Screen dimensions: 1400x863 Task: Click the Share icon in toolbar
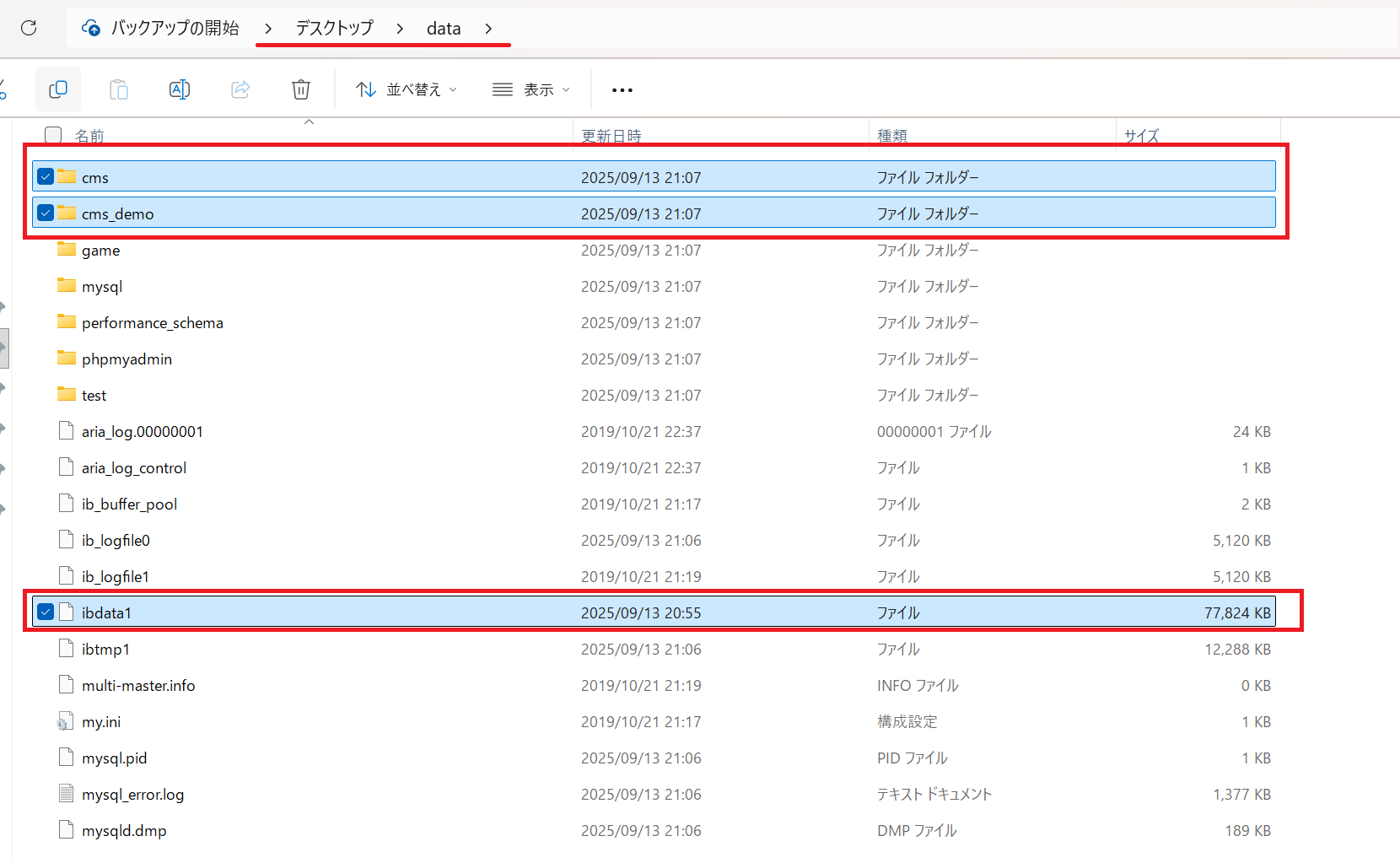[240, 89]
